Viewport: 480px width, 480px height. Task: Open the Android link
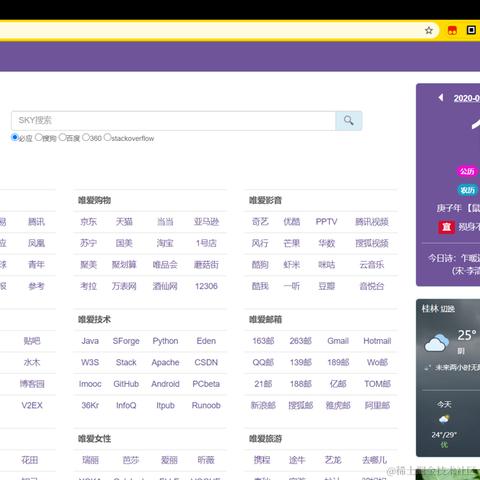click(x=165, y=384)
